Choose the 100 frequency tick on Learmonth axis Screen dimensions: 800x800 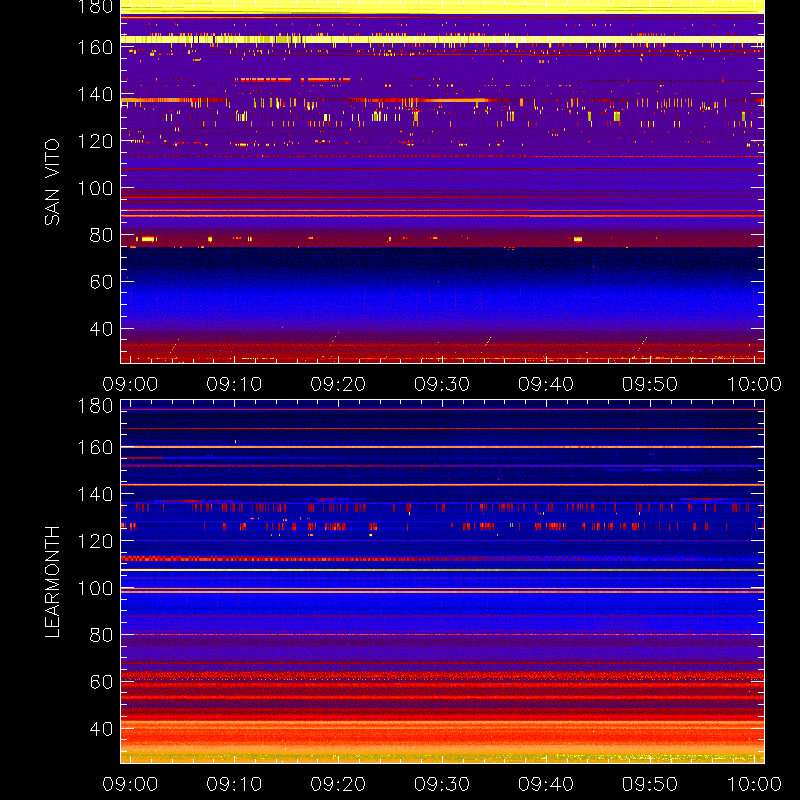coord(95,588)
